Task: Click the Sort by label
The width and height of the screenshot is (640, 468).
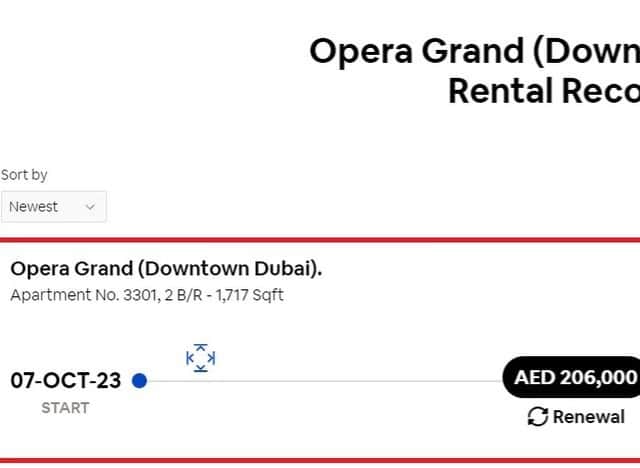Action: 24,175
